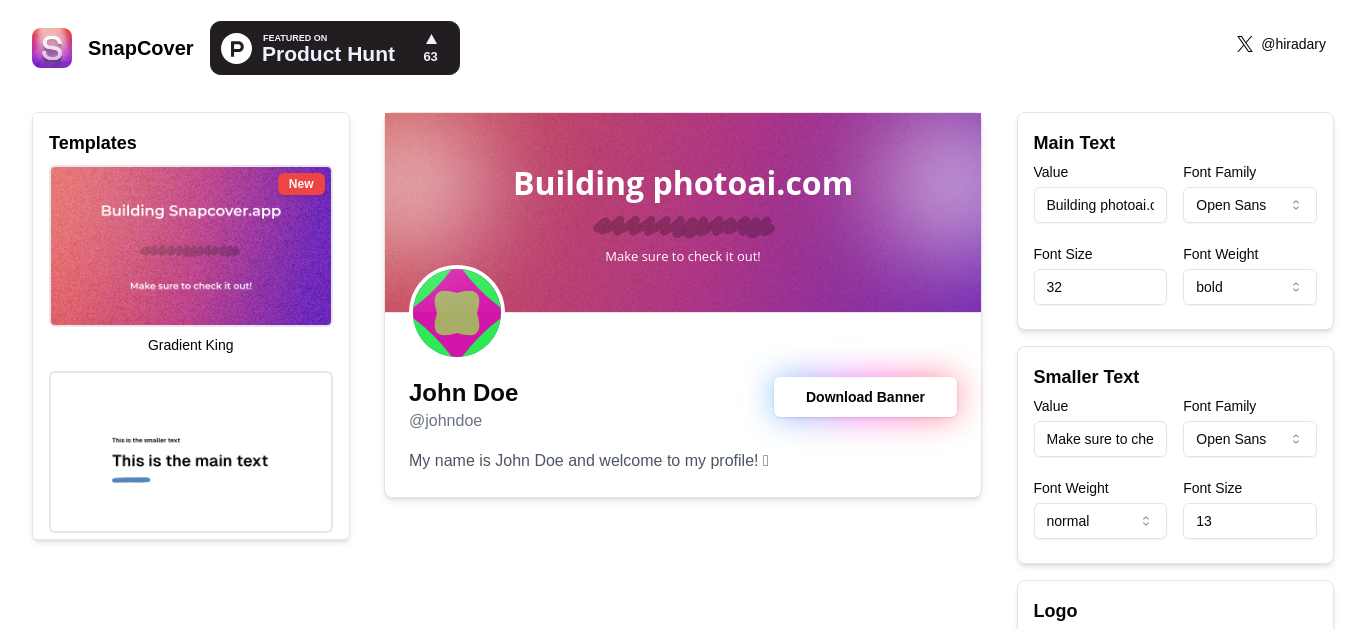1366x629 pixels.
Task: Click the Product Hunt P icon
Action: pyautogui.click(x=236, y=48)
